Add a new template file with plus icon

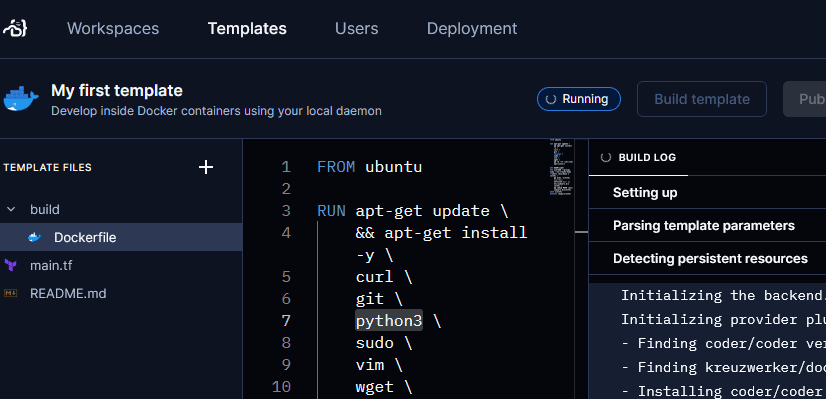pos(205,168)
